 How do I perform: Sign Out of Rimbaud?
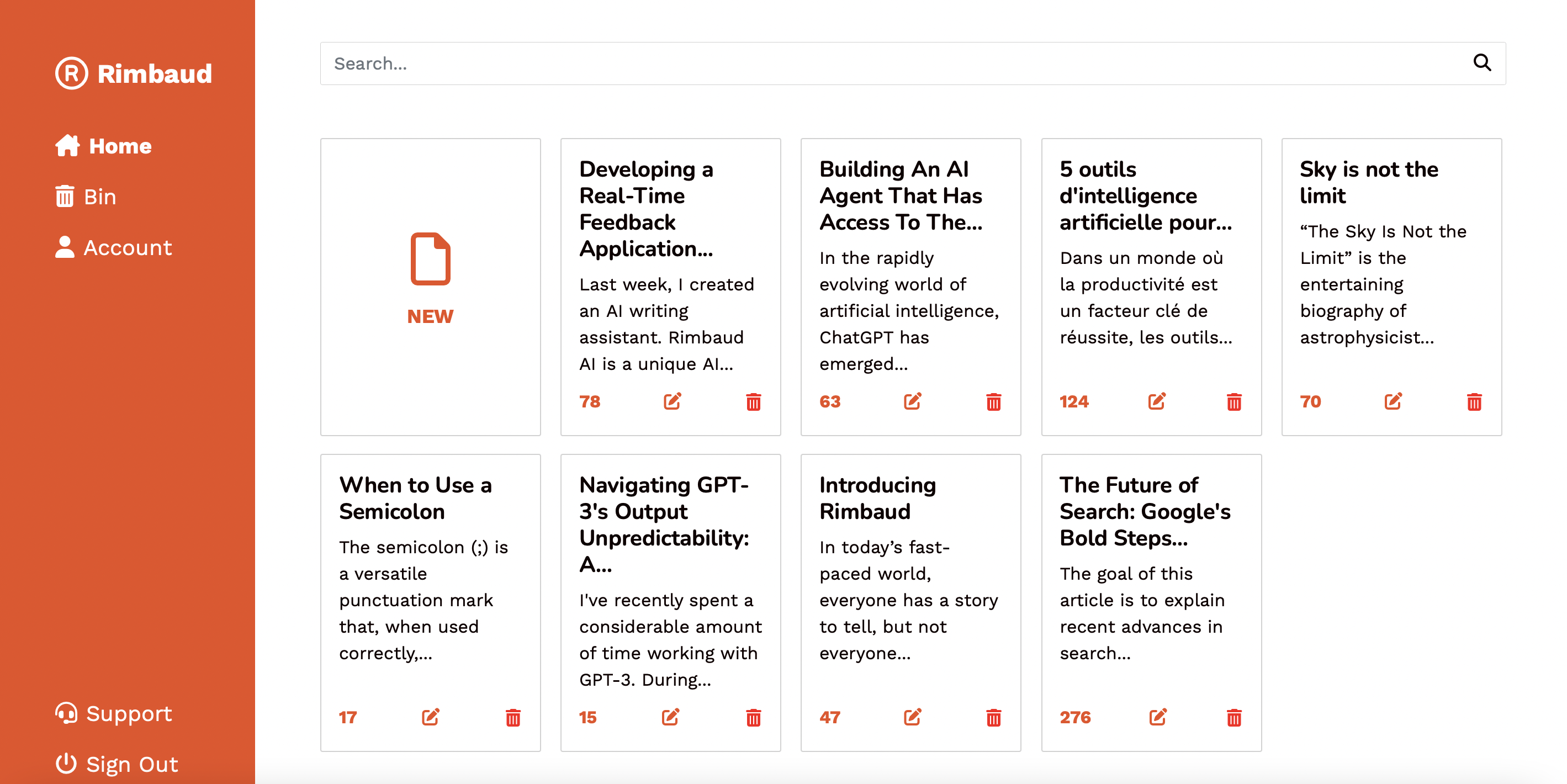[116, 764]
